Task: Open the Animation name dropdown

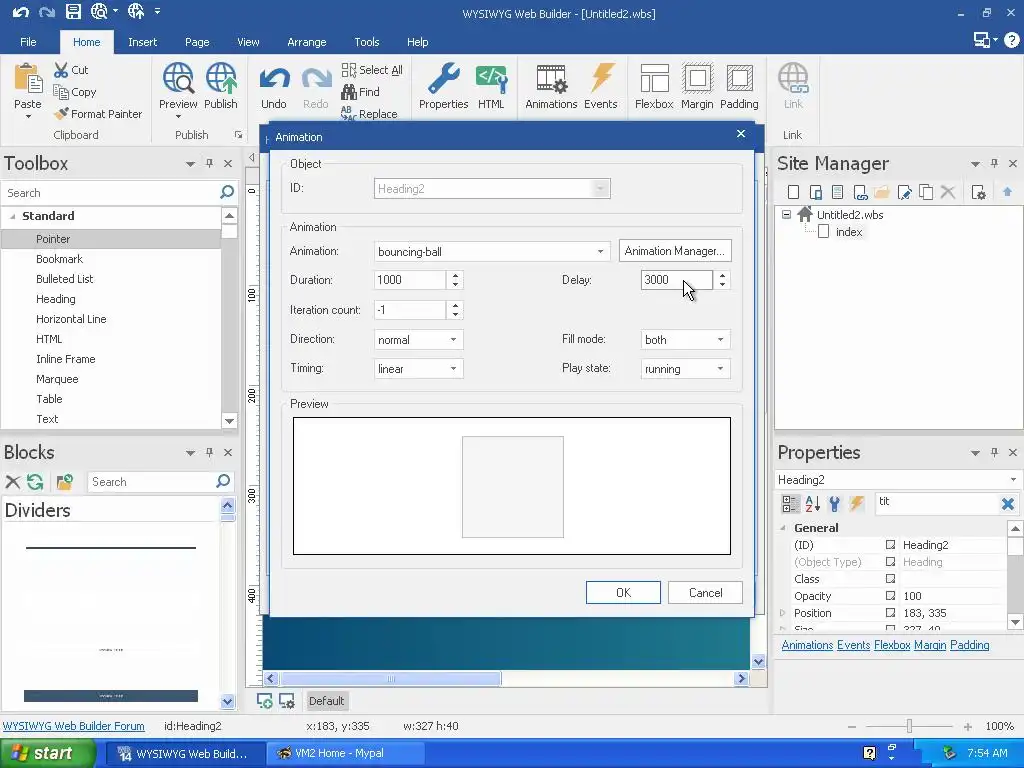Action: 600,251
